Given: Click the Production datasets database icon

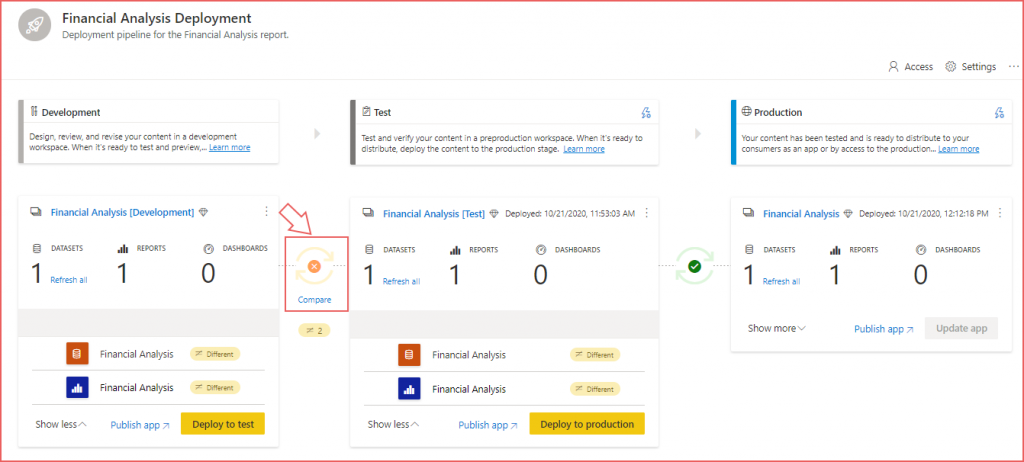Looking at the screenshot, I should click(x=749, y=250).
